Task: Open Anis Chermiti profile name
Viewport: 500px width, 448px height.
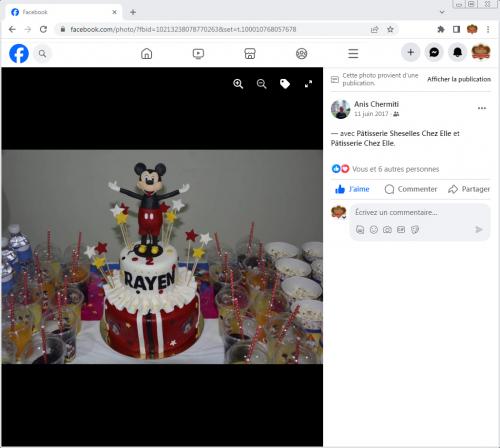Action: (376, 104)
